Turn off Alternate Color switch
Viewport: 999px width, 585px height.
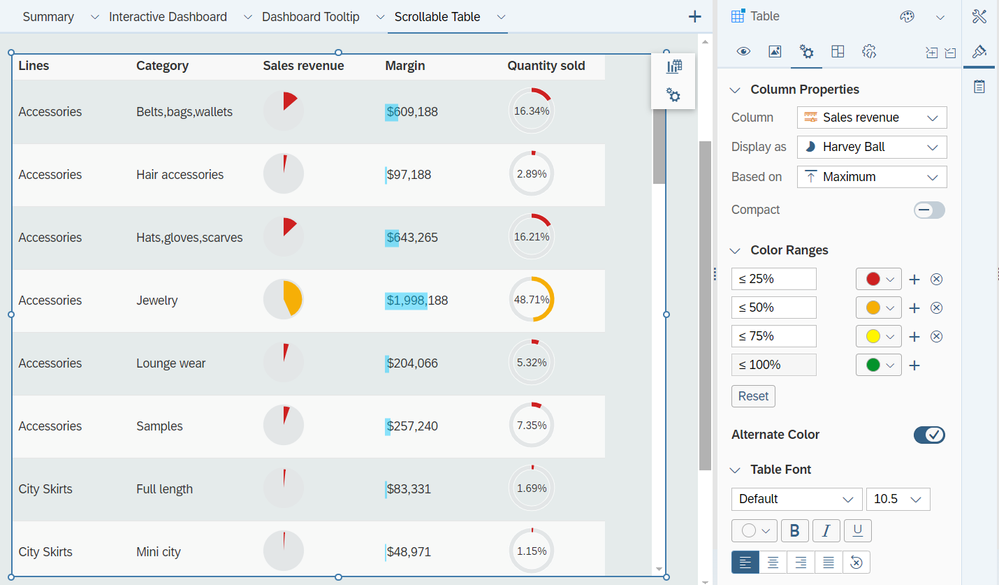click(929, 435)
